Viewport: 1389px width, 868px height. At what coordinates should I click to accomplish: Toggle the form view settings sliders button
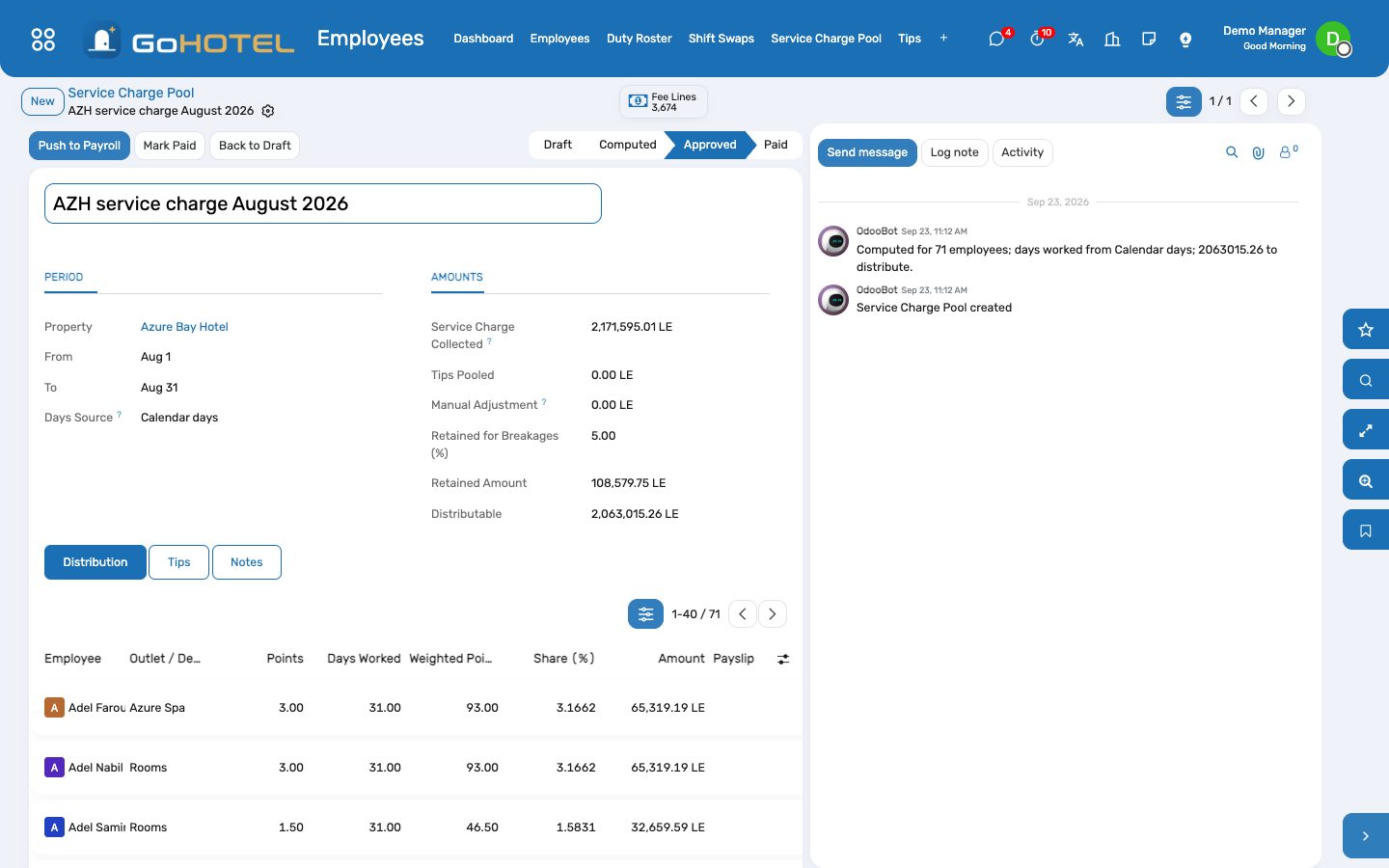[1184, 101]
